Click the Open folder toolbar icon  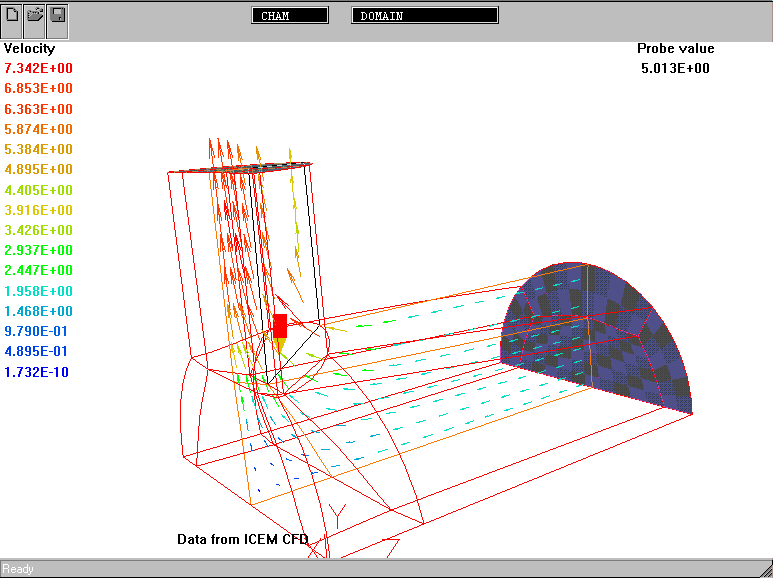[35, 16]
